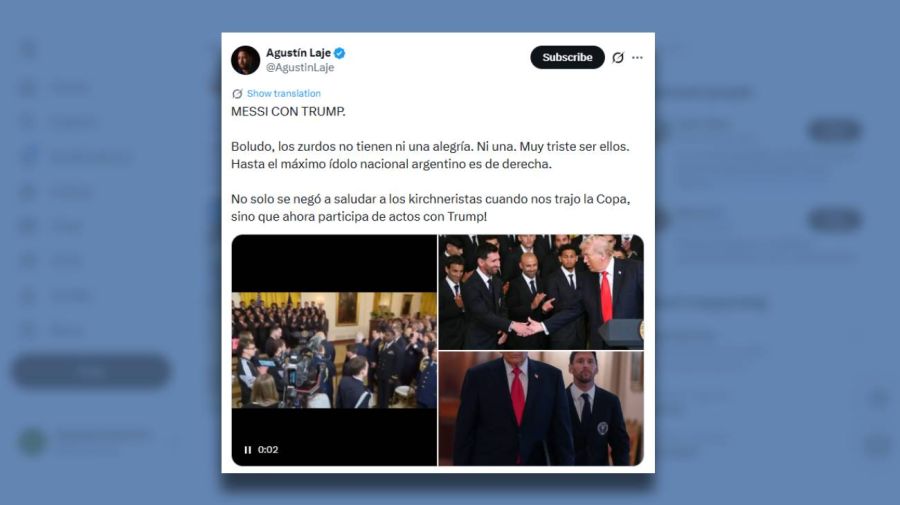Pause the video in the tweet
The image size is (900, 505).
click(247, 450)
